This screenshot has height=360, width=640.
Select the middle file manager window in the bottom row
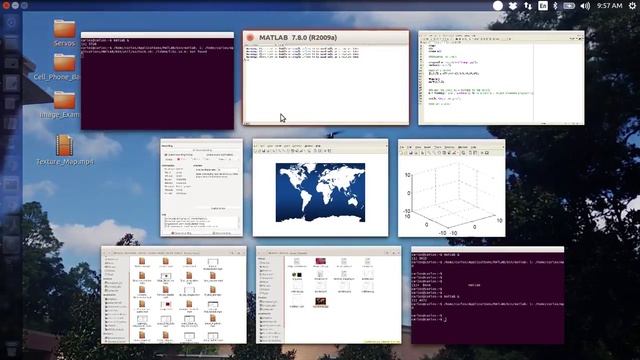click(329, 295)
